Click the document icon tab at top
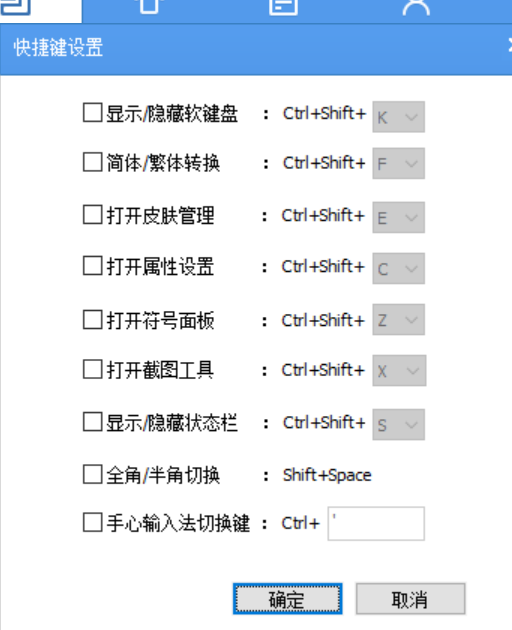This screenshot has width=512, height=630. (x=283, y=7)
